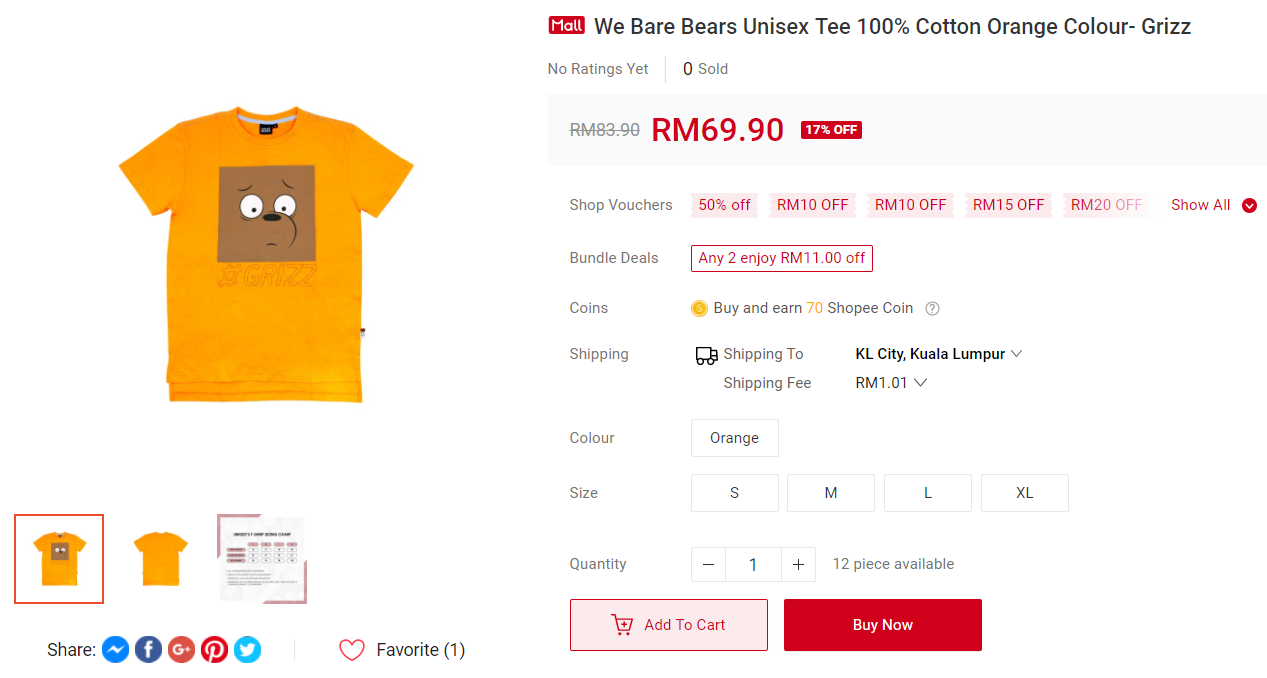Share product on Facebook icon

point(148,650)
